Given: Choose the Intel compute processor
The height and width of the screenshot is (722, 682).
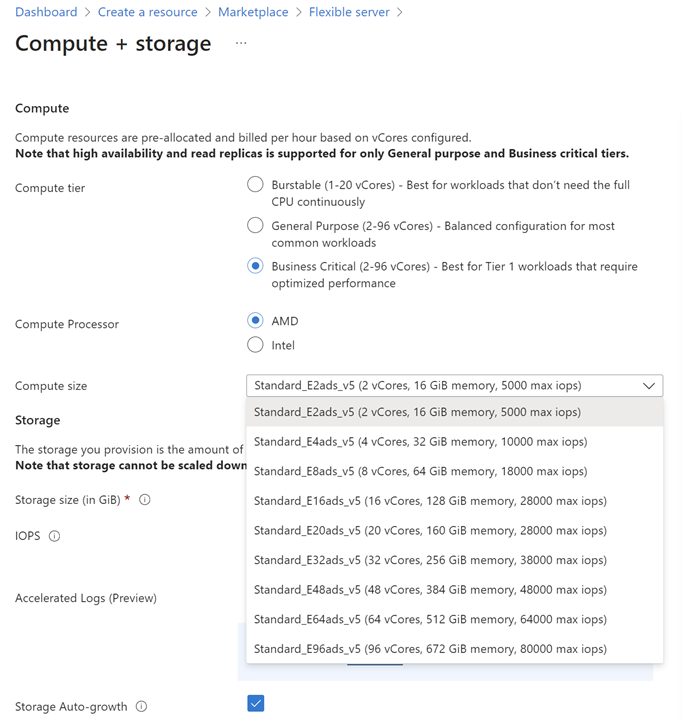Looking at the screenshot, I should click(256, 345).
